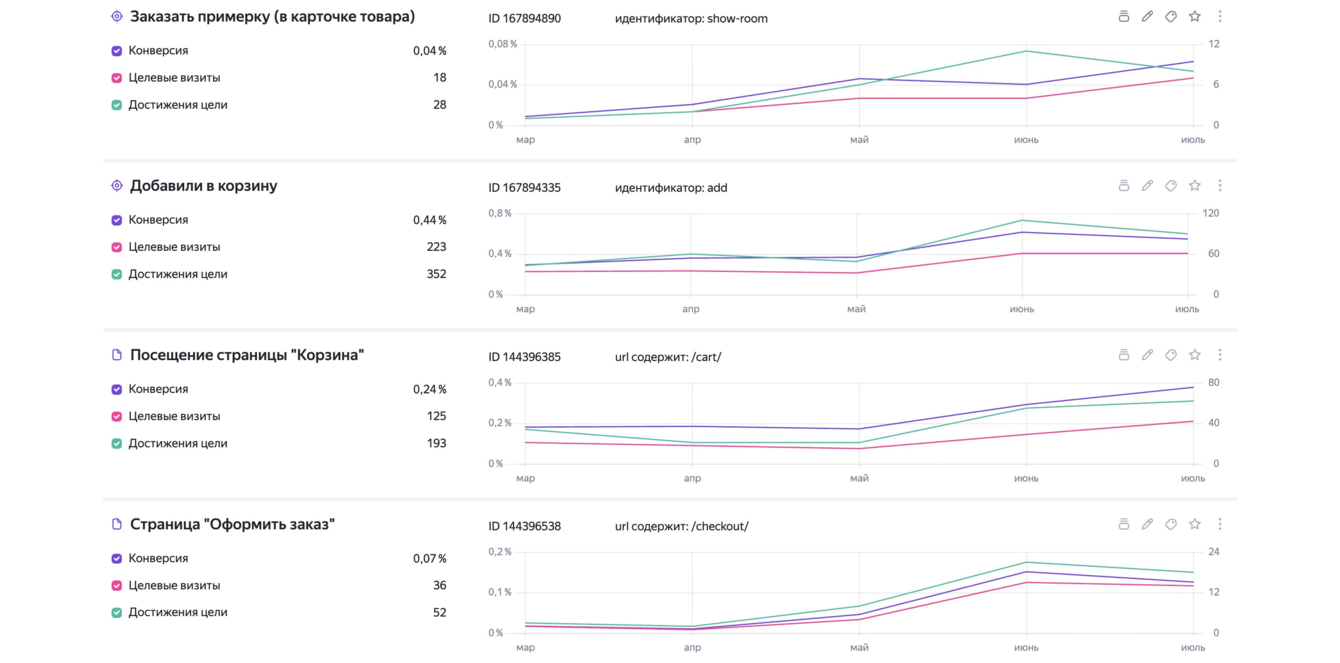
Task: Toggle Конверсия checkbox under "Посещение страницы Корзина"
Action: (117, 390)
